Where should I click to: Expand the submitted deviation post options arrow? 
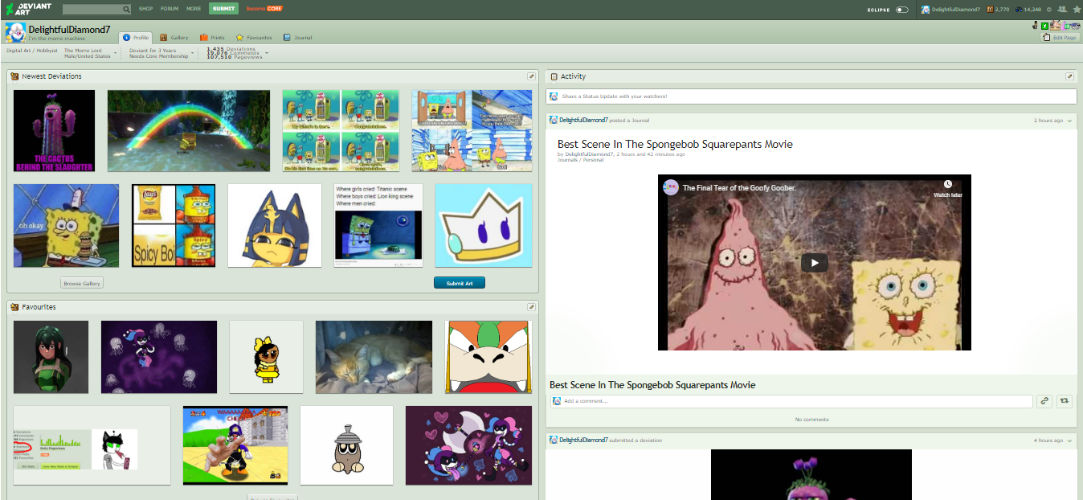click(x=1070, y=440)
